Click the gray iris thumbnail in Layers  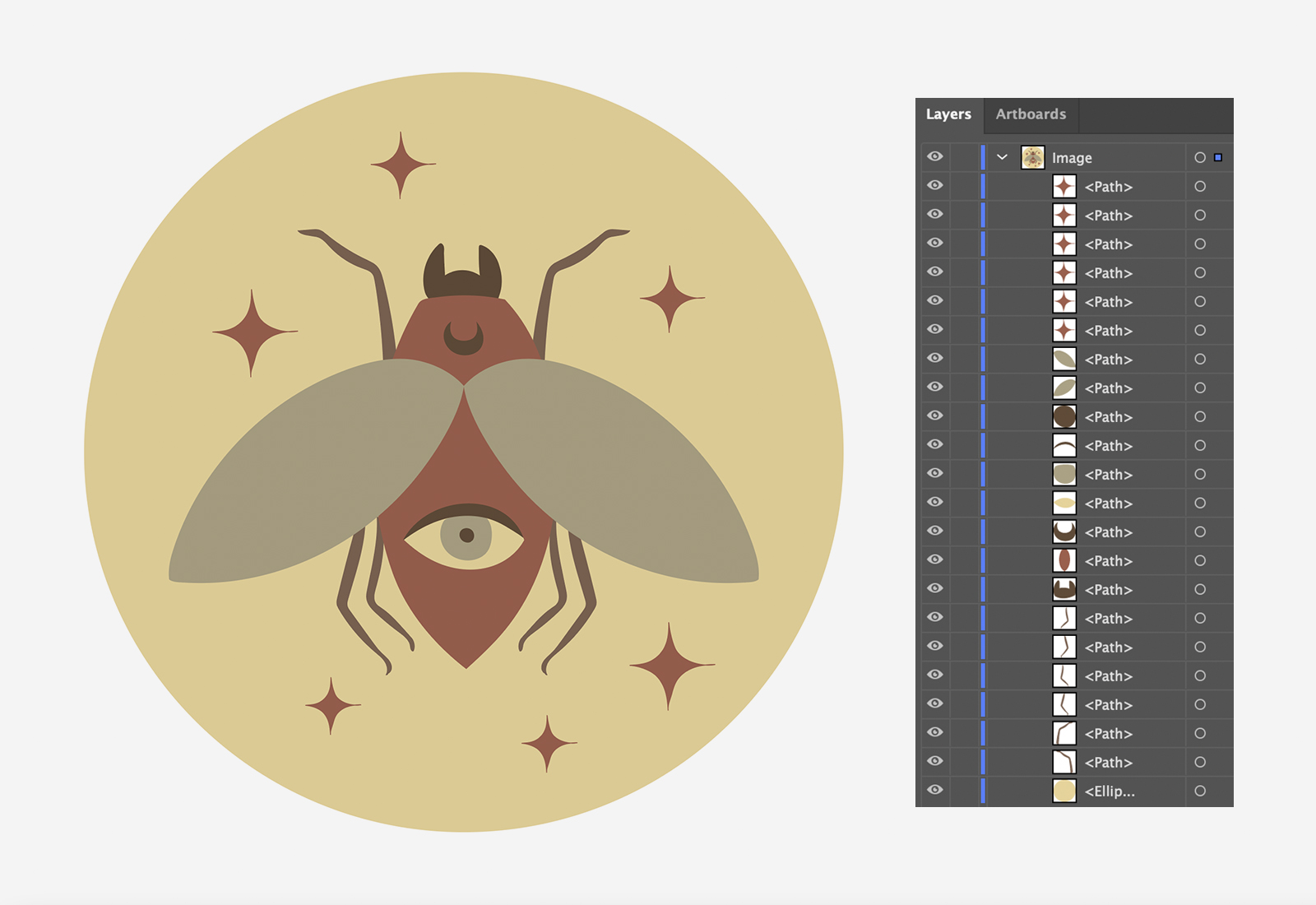point(1064,474)
